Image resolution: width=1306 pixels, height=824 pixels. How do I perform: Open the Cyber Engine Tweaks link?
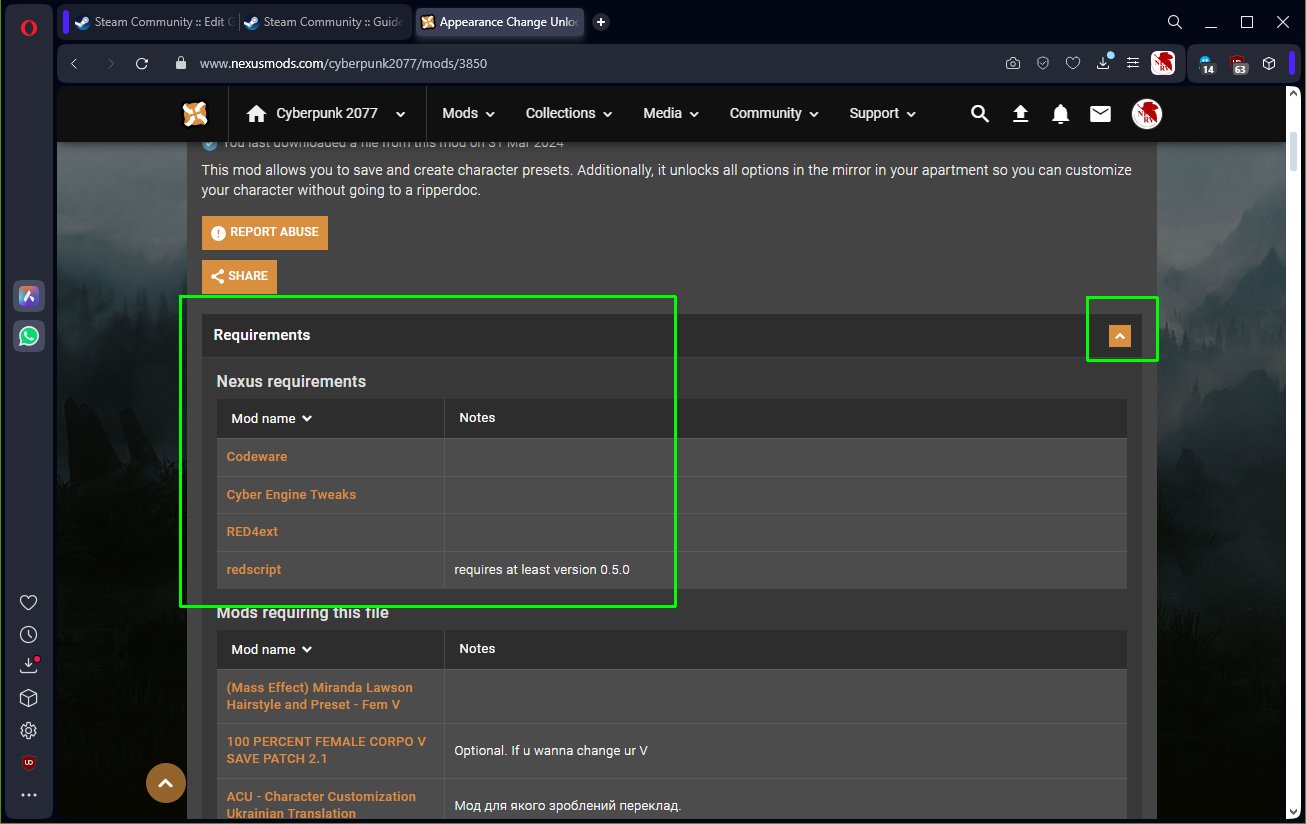[291, 495]
